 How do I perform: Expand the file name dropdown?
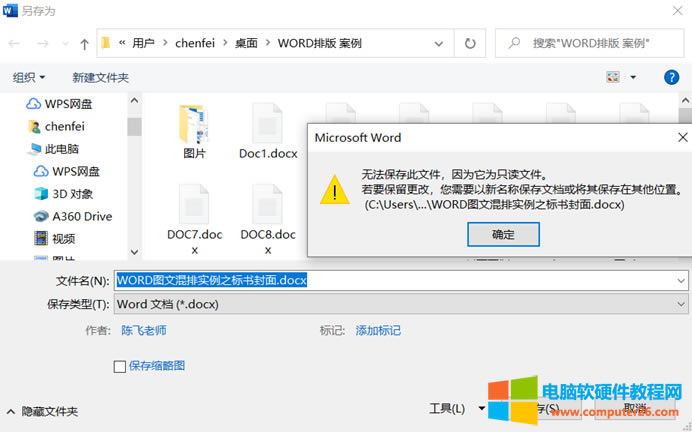tap(681, 281)
